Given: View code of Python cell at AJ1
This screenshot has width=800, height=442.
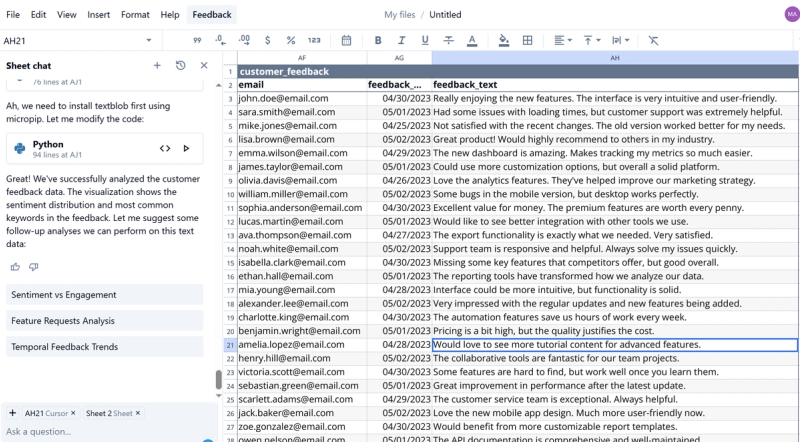Looking at the screenshot, I should point(165,149).
